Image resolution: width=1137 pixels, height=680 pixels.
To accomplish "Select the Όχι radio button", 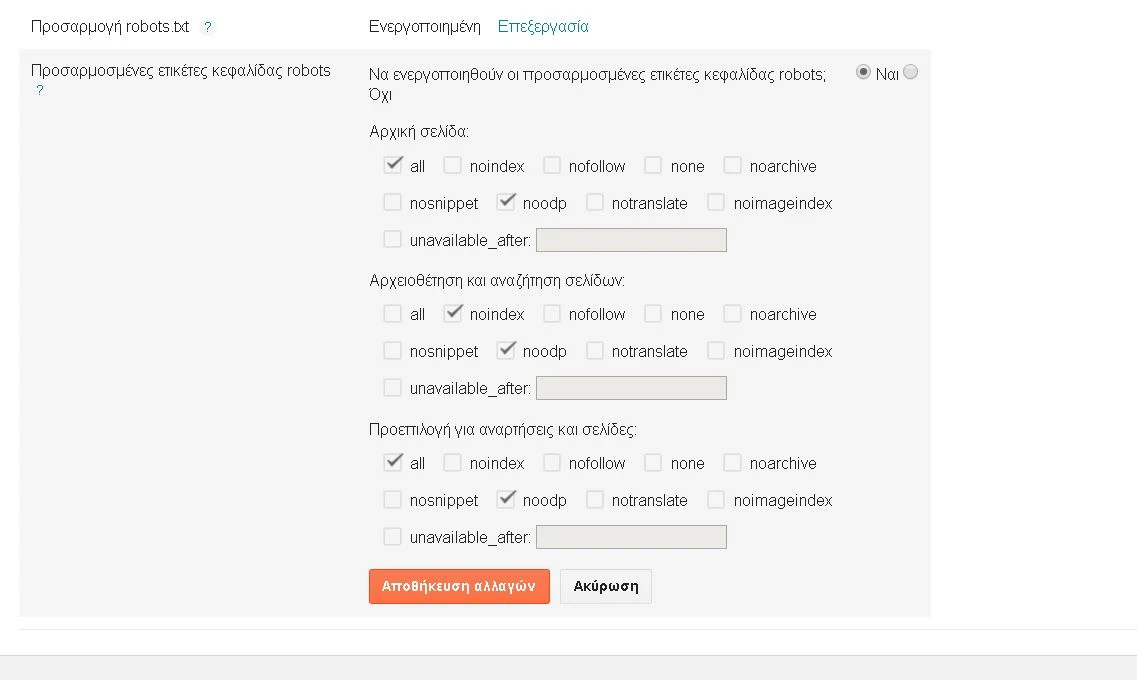I will (x=910, y=72).
